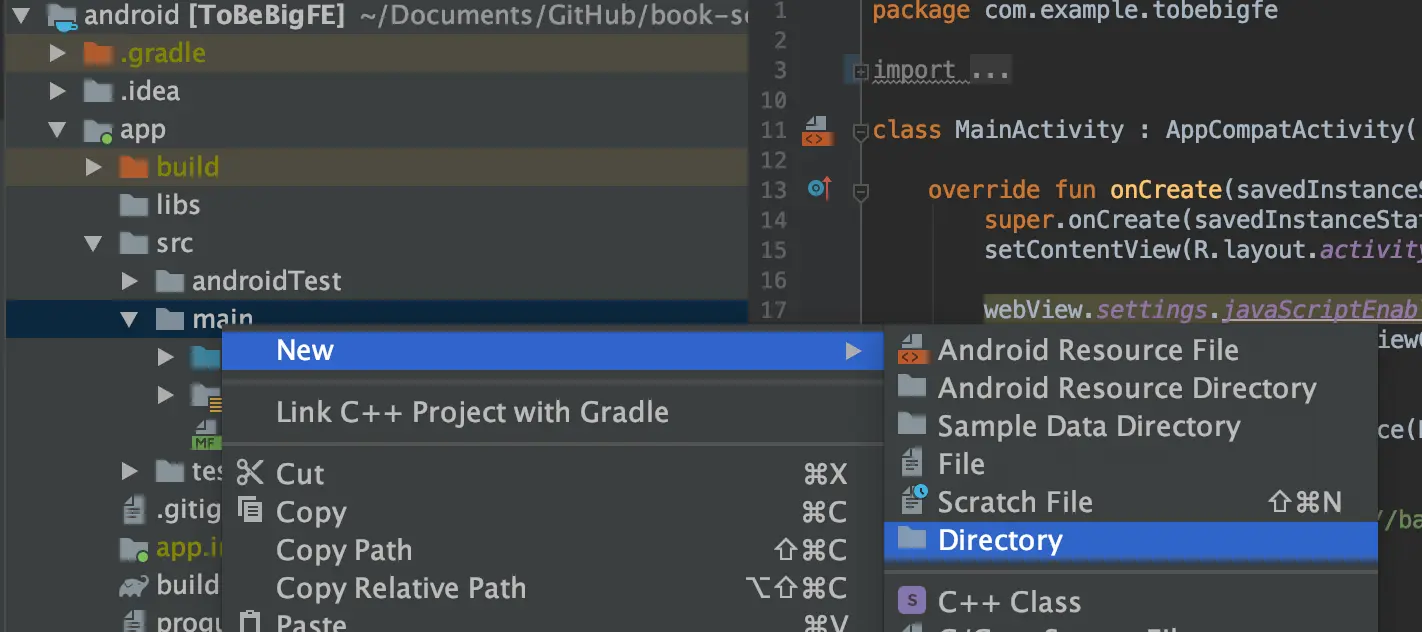1422x632 pixels.
Task: Toggle the MainActivity class fold marker
Action: (860, 131)
